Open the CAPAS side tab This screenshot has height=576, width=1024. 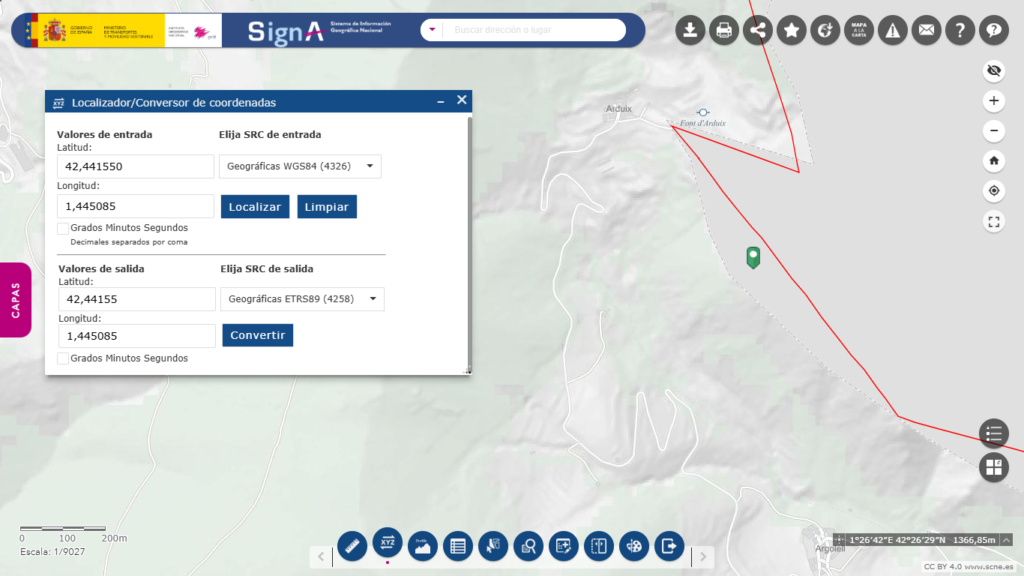coord(16,300)
